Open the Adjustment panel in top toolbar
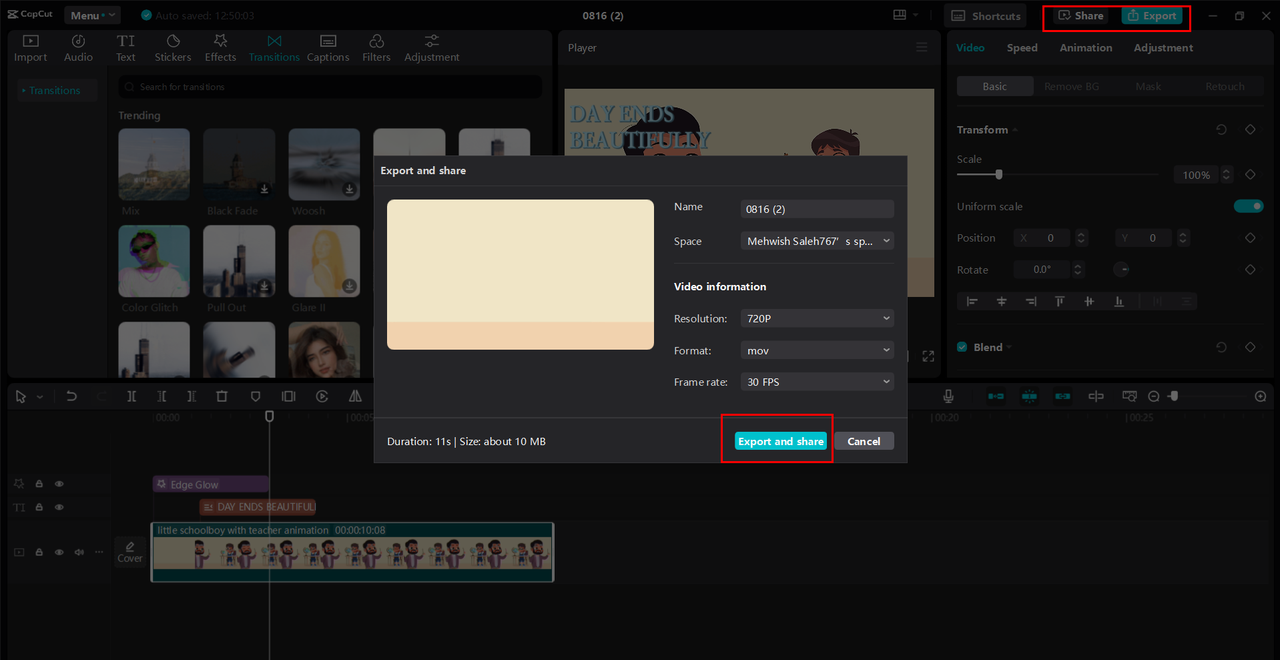Screen dimensions: 1280x660 [x=432, y=48]
